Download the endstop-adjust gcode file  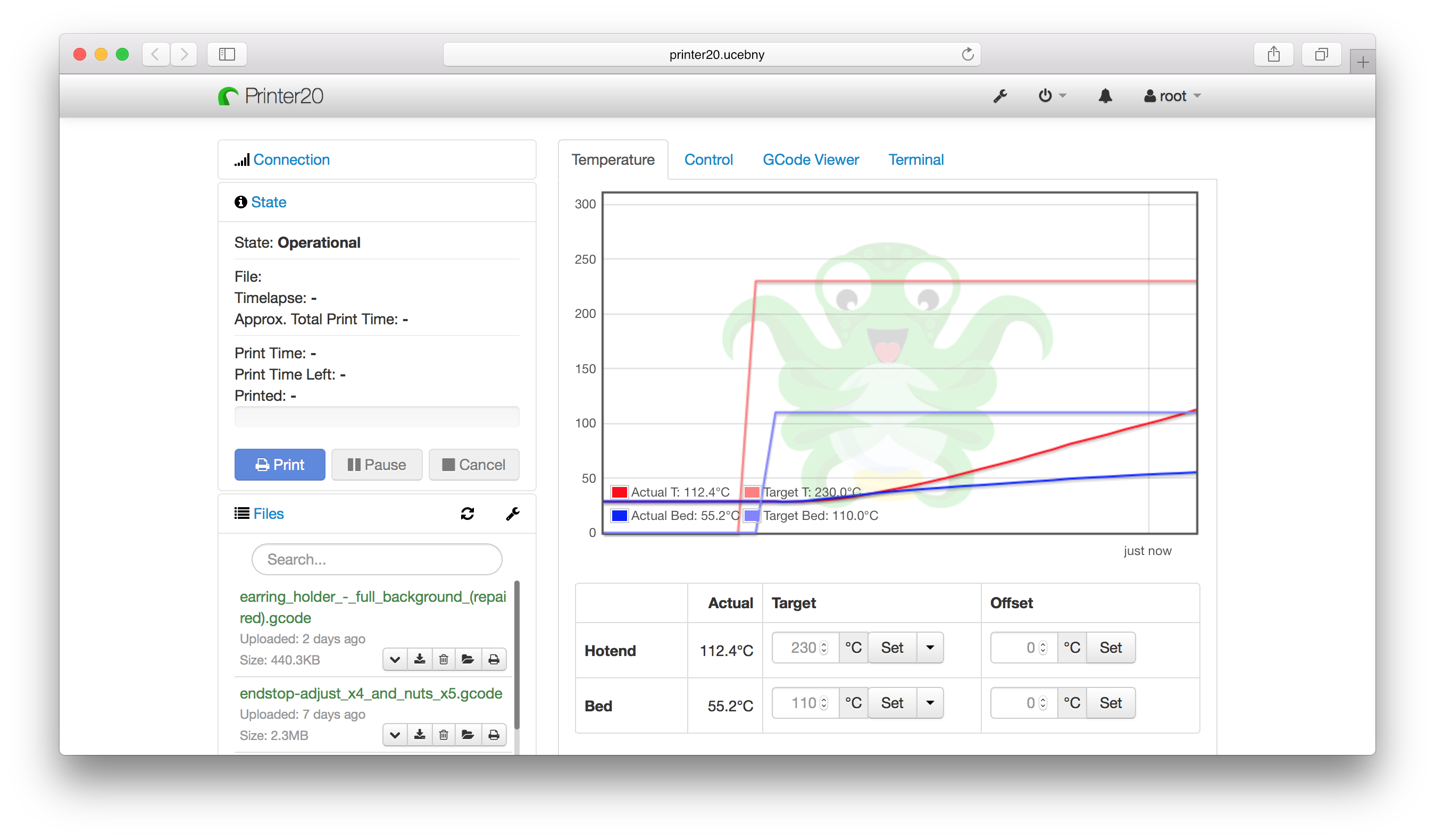point(420,735)
